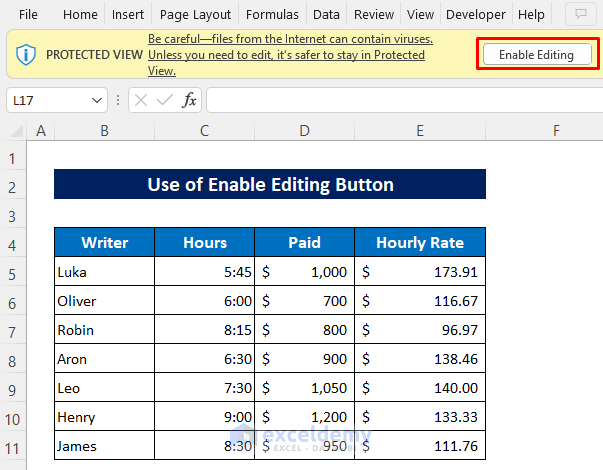Click the formula bar enter checkmark icon
Viewport: 603px width, 470px height.
[165, 100]
